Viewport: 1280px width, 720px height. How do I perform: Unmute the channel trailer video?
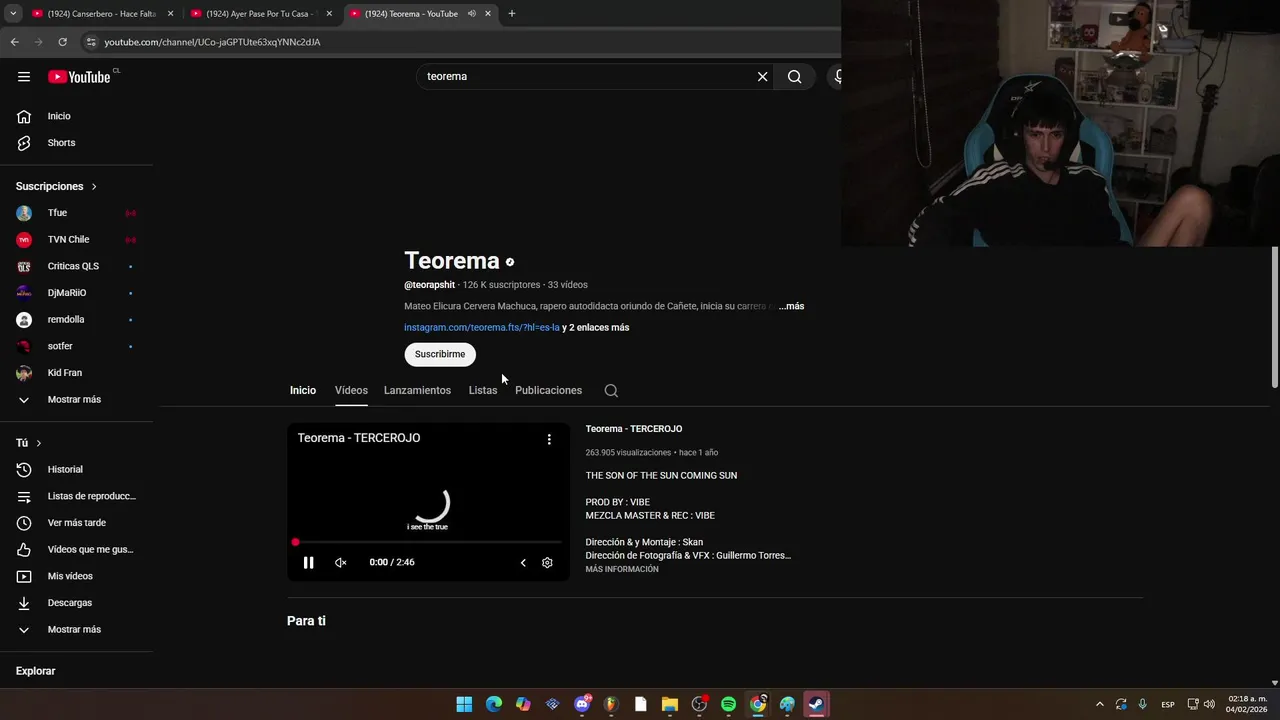click(340, 563)
